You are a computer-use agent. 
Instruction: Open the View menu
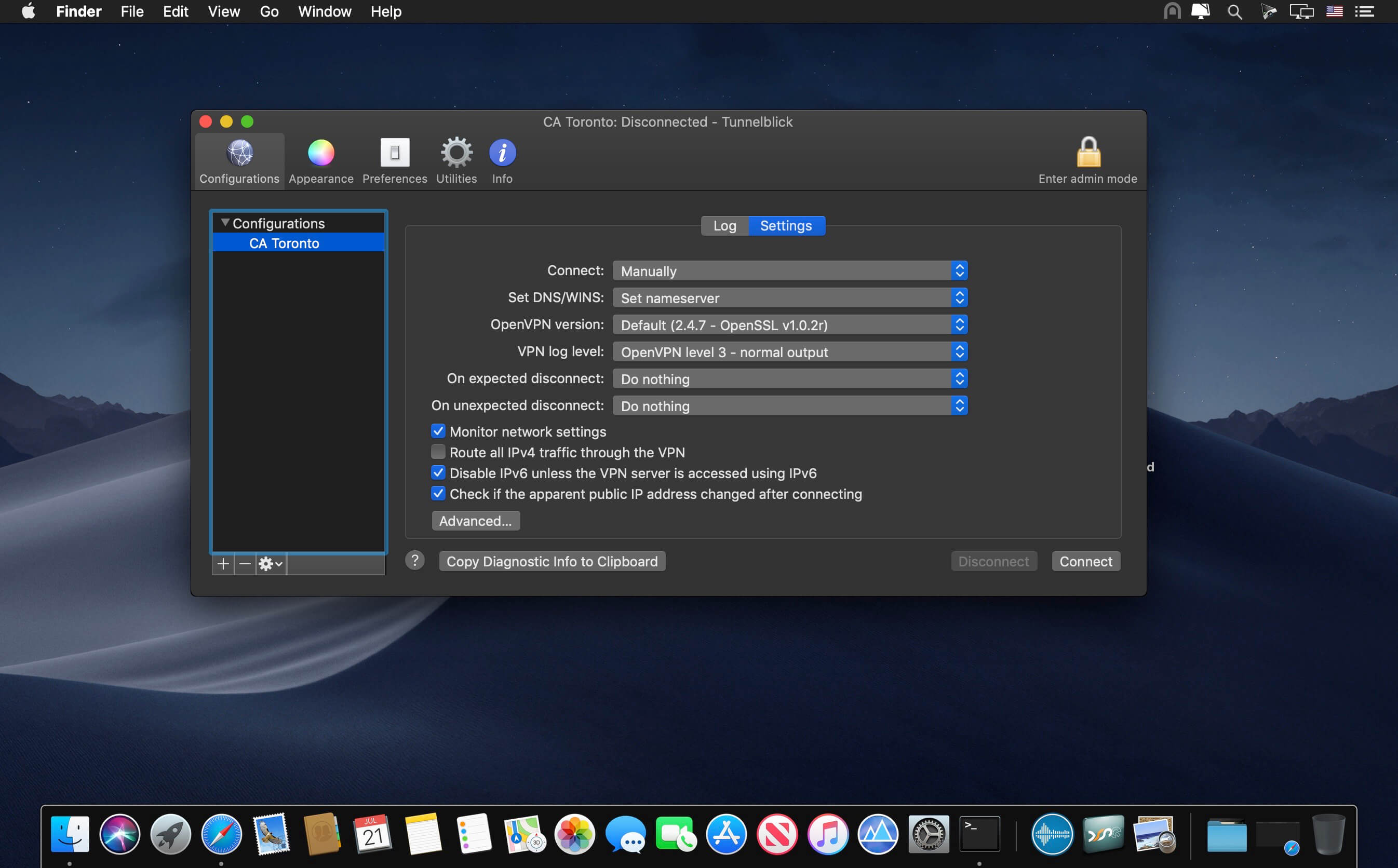click(224, 11)
